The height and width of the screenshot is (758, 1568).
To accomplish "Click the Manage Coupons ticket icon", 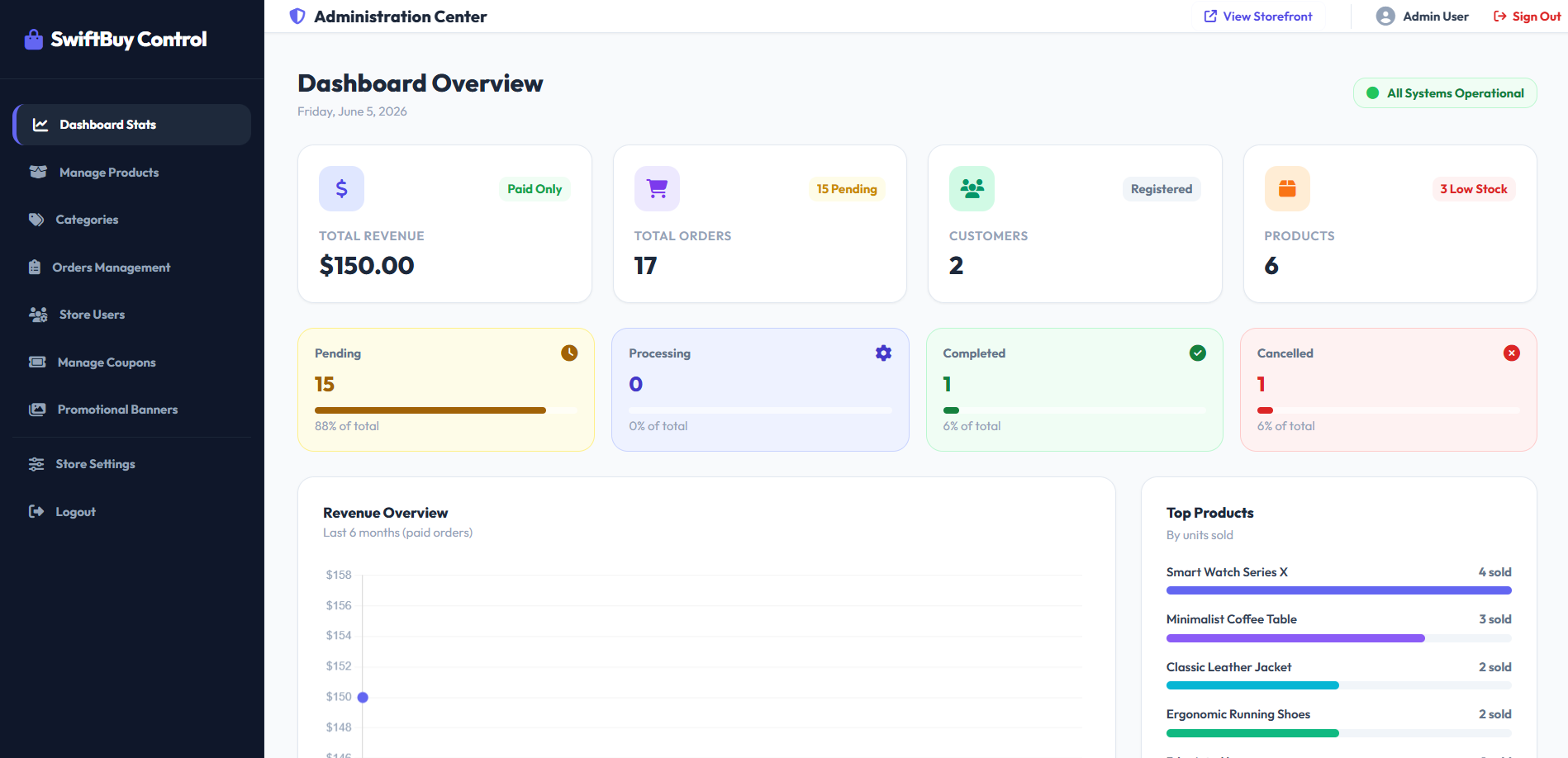I will pyautogui.click(x=37, y=362).
